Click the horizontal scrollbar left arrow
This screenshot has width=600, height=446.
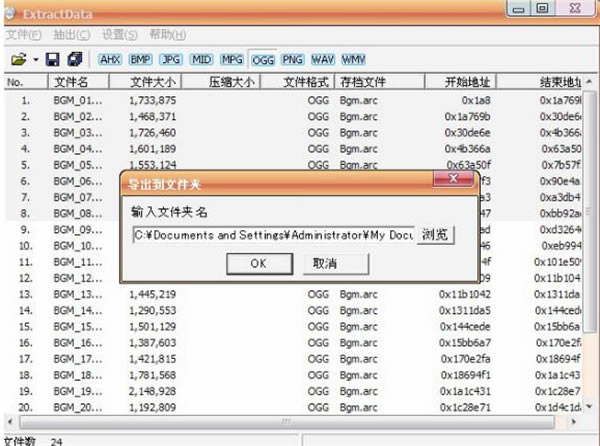10,422
